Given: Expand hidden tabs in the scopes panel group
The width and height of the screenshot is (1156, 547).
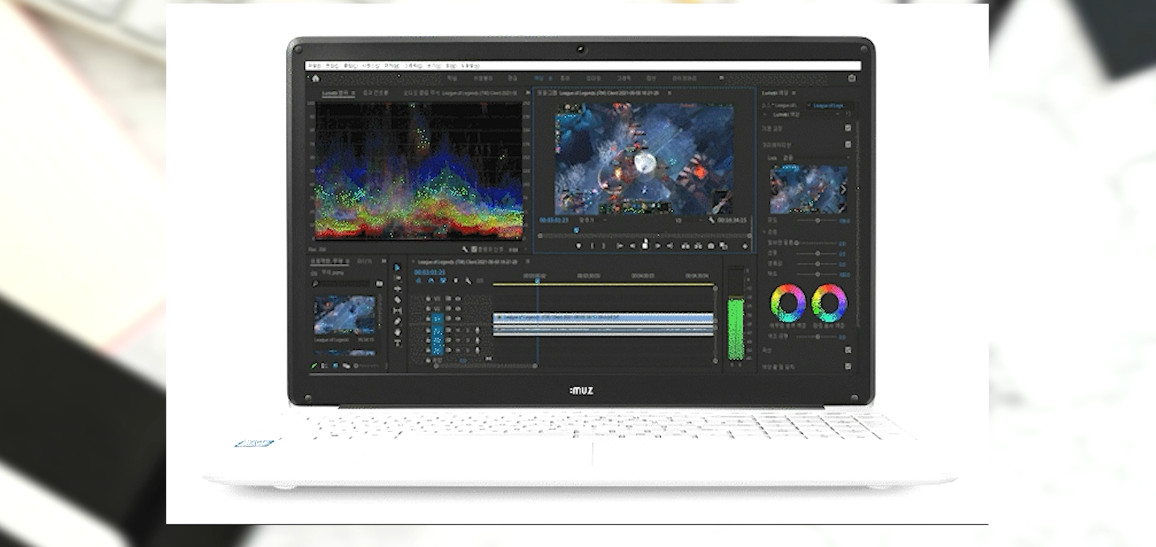Looking at the screenshot, I should [x=528, y=93].
